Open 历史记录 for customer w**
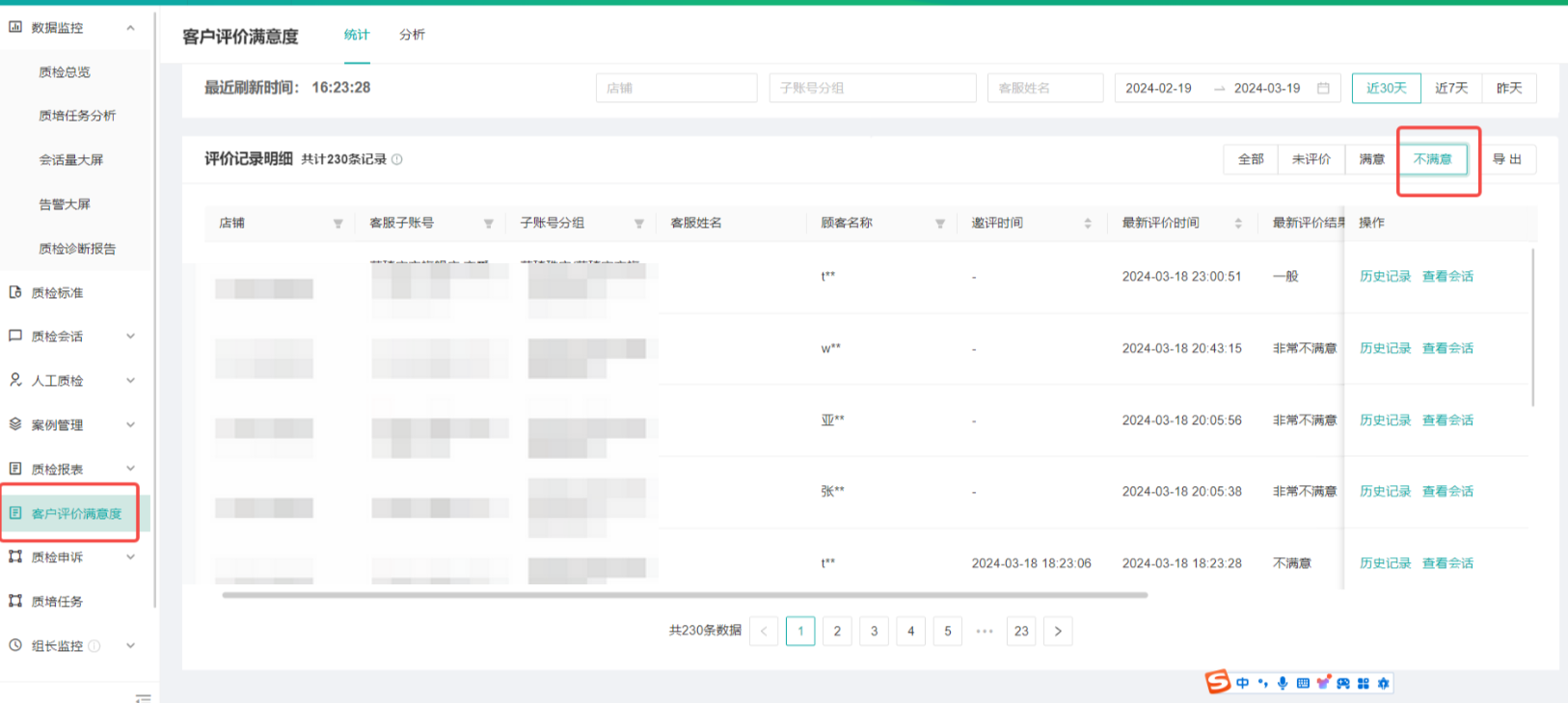 [1385, 348]
